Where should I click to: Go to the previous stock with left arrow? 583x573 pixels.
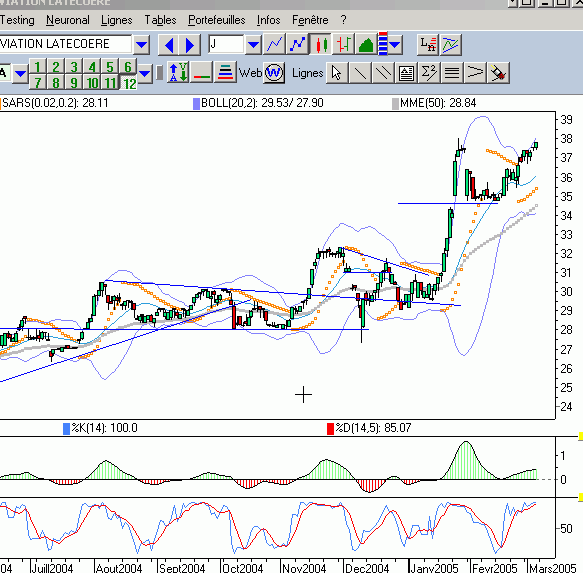pos(169,45)
